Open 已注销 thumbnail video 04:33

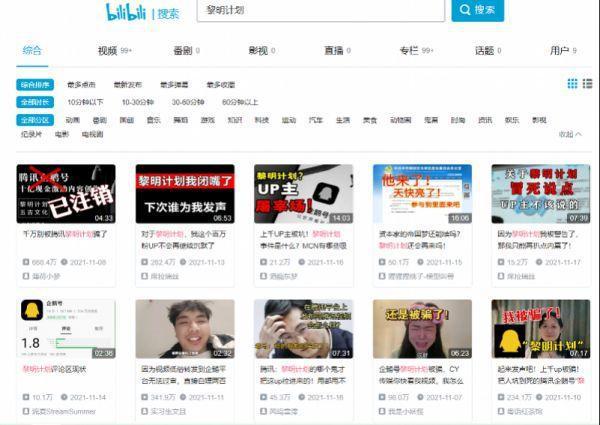click(66, 194)
